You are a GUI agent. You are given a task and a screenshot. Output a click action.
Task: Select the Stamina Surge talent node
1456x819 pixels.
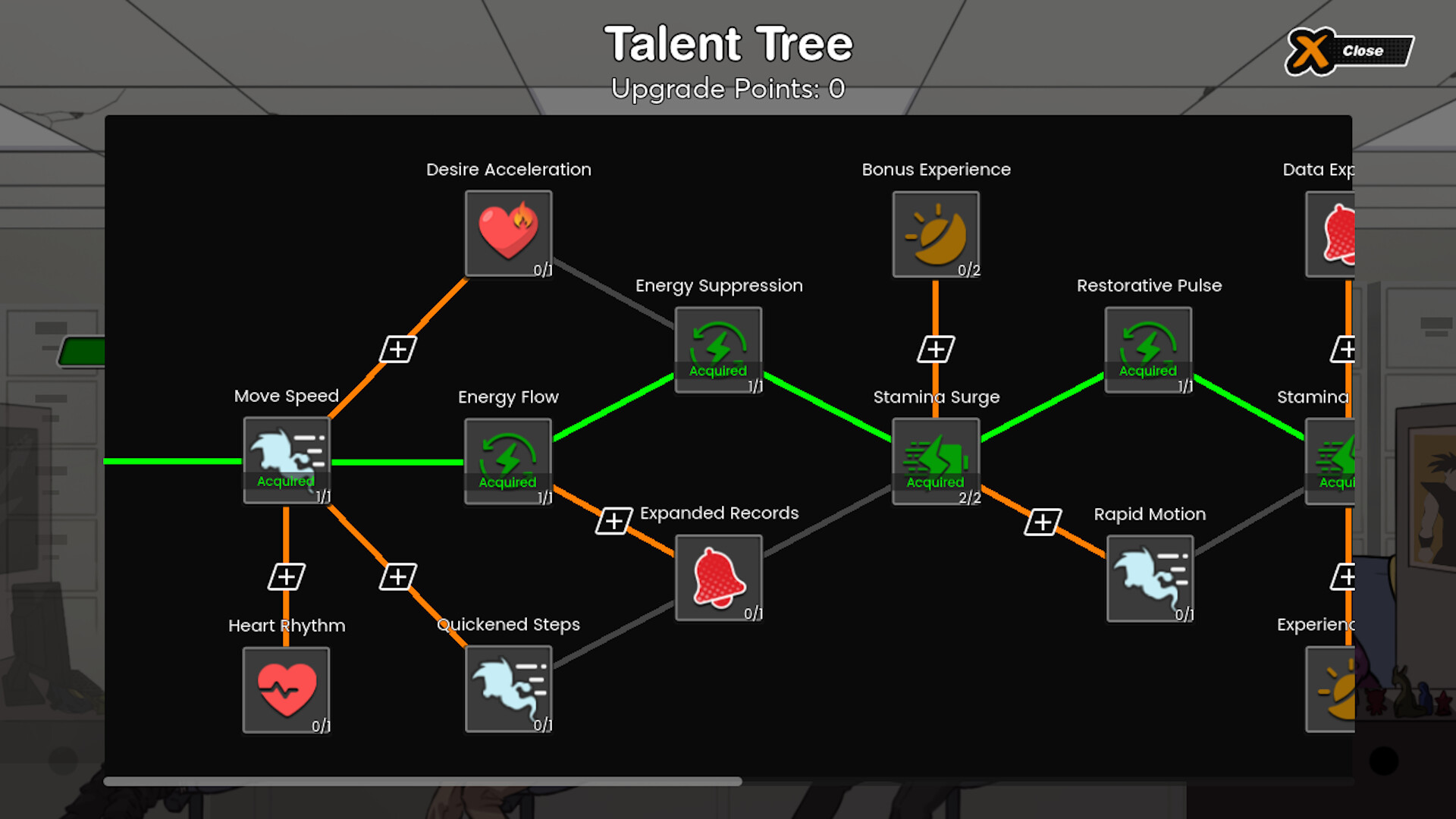tap(936, 461)
